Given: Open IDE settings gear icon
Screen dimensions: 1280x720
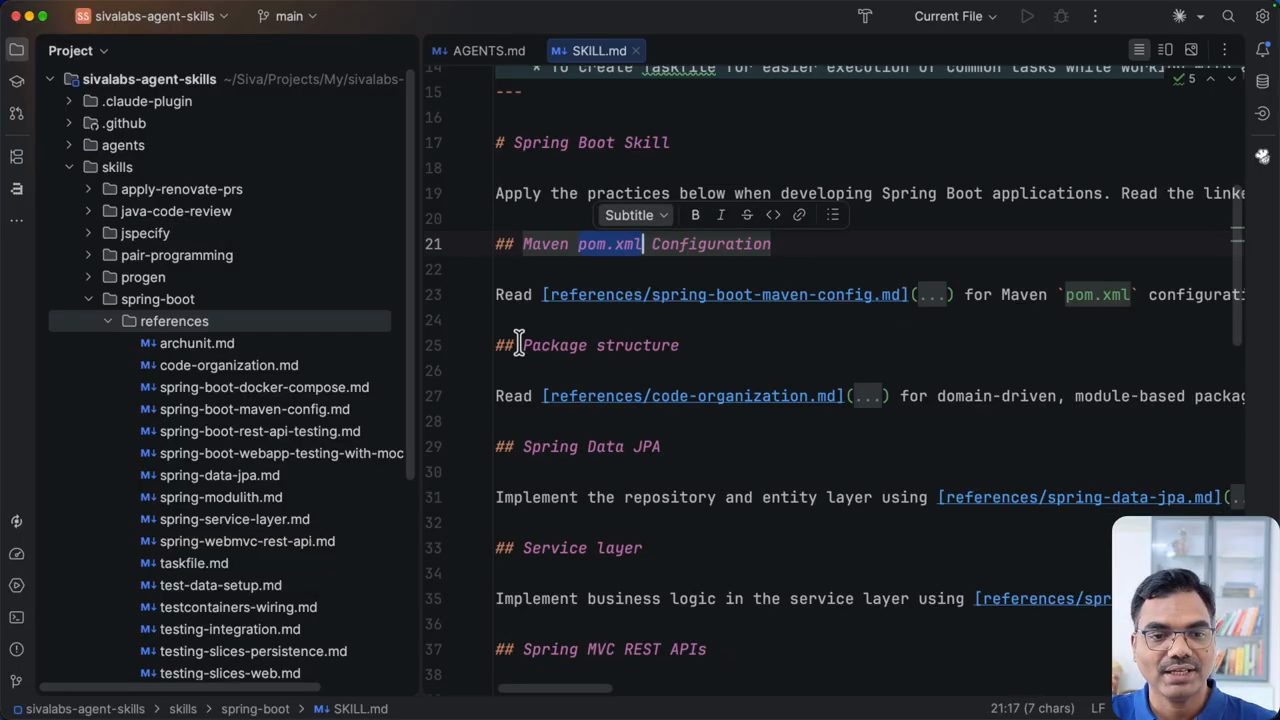Looking at the screenshot, I should [x=1262, y=16].
